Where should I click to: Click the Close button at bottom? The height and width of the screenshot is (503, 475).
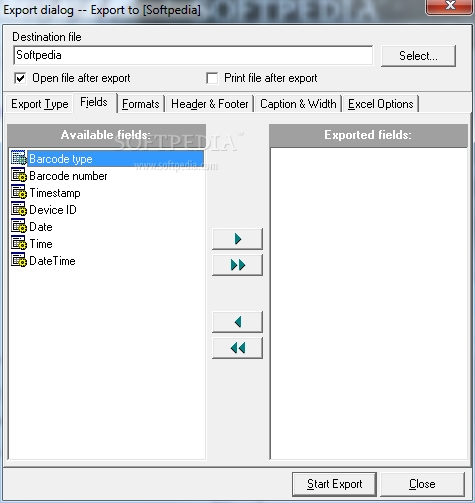pyautogui.click(x=422, y=484)
